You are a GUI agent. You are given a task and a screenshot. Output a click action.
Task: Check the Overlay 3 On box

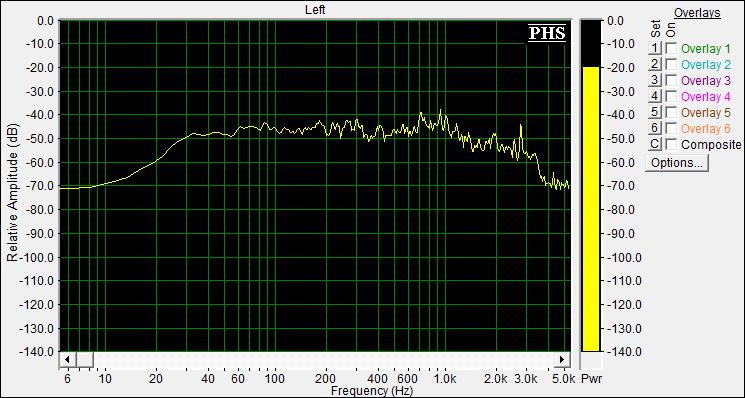tap(671, 80)
